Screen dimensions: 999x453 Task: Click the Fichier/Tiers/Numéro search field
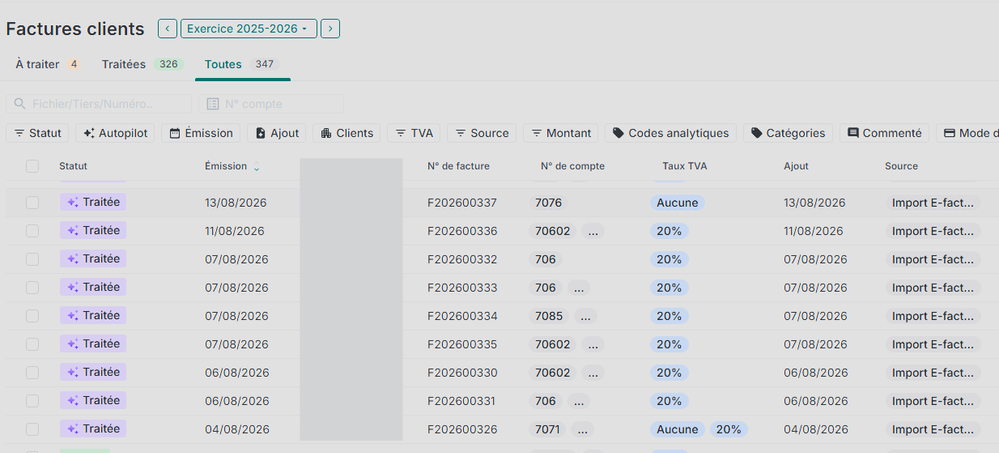coord(99,104)
